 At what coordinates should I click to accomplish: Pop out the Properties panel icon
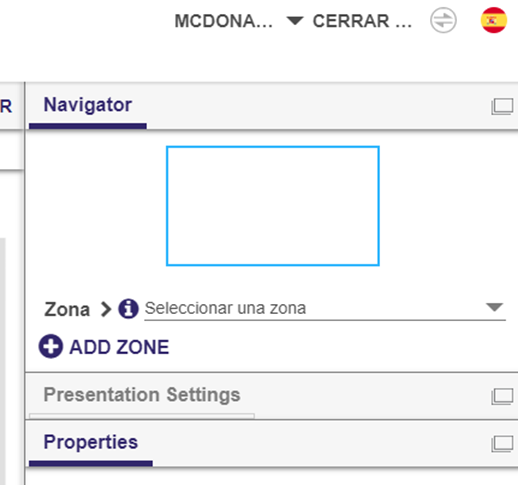(502, 444)
